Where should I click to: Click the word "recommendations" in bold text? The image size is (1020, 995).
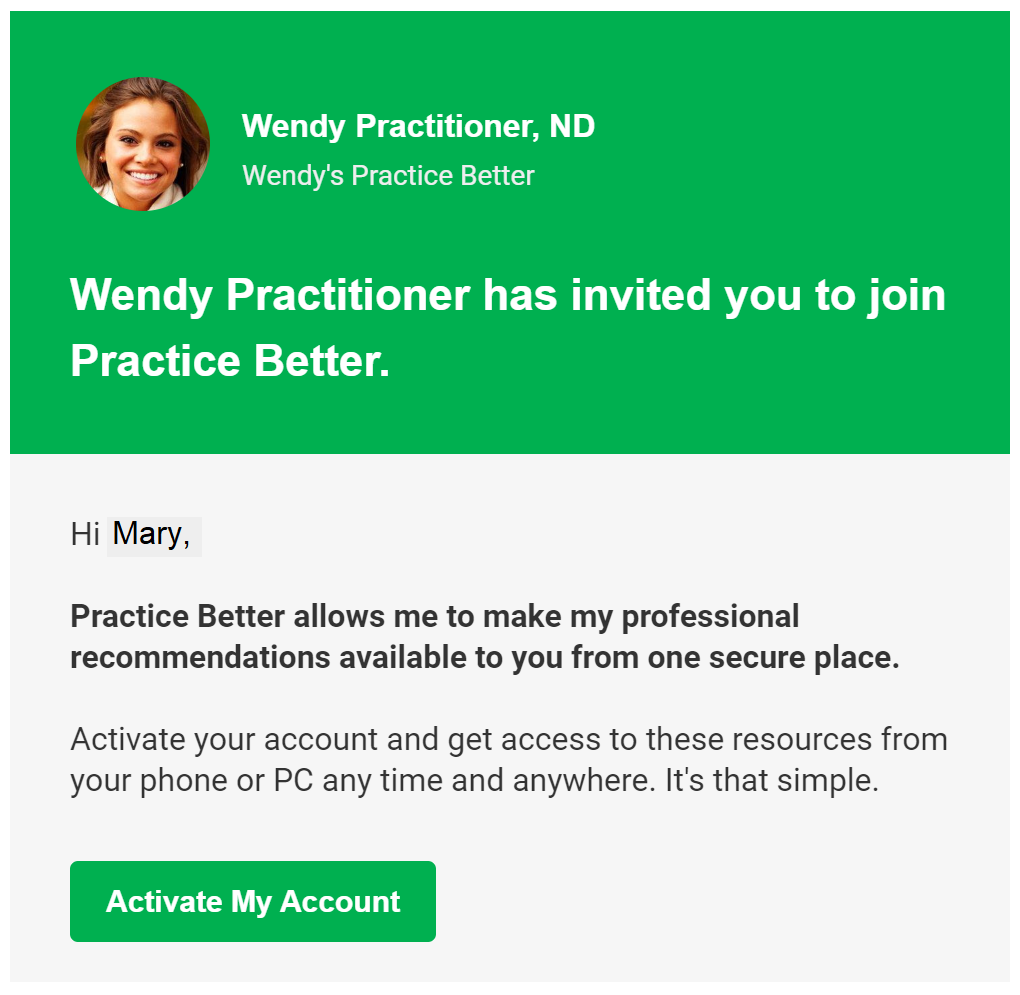point(200,657)
